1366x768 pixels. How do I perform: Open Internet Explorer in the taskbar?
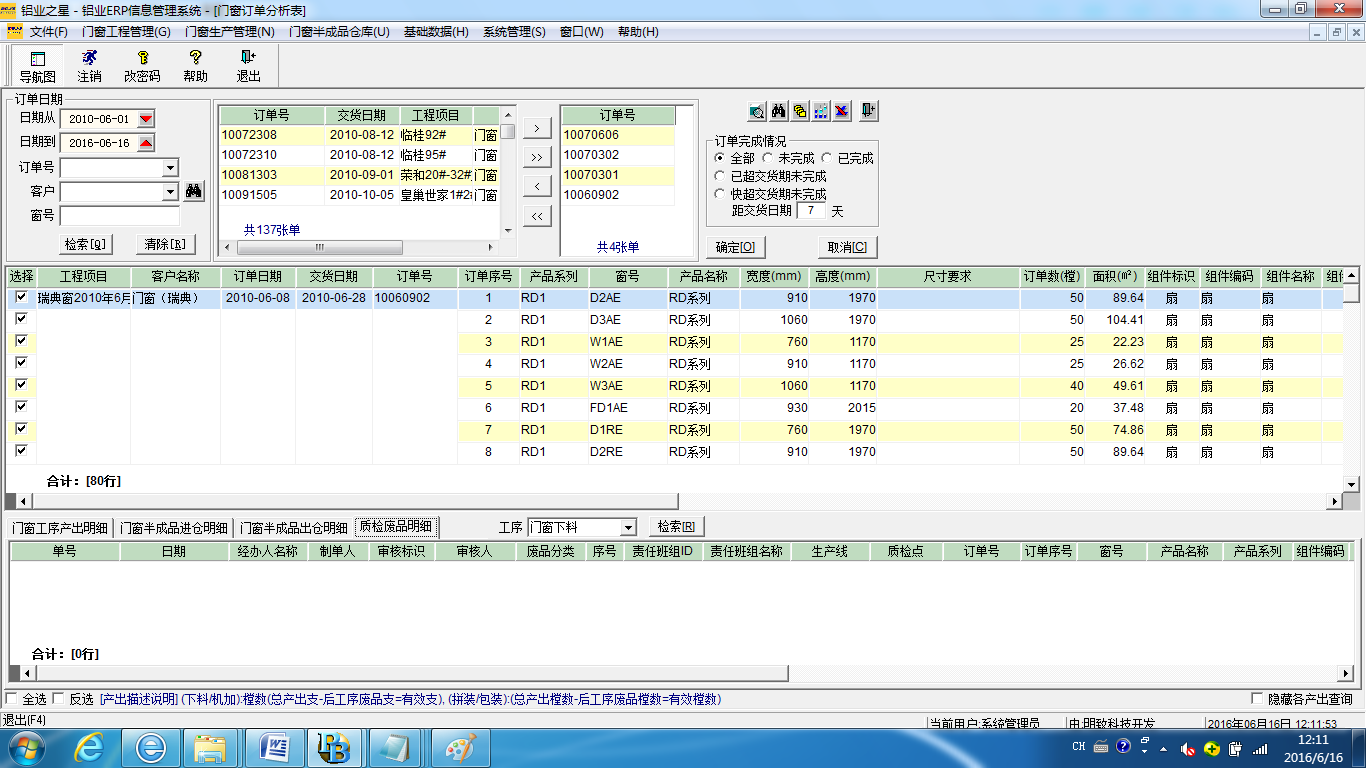pyautogui.click(x=91, y=748)
